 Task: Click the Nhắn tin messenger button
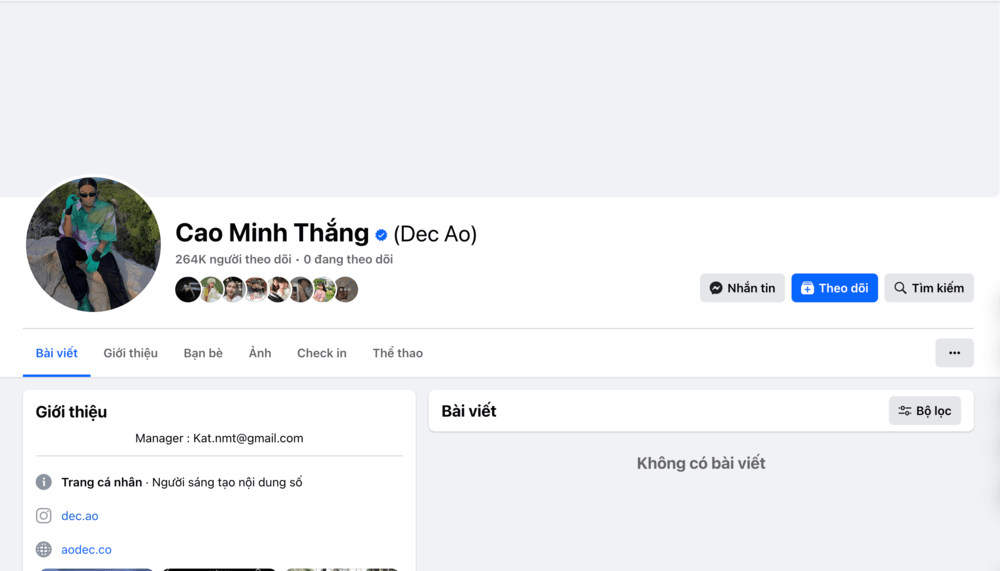tap(742, 288)
